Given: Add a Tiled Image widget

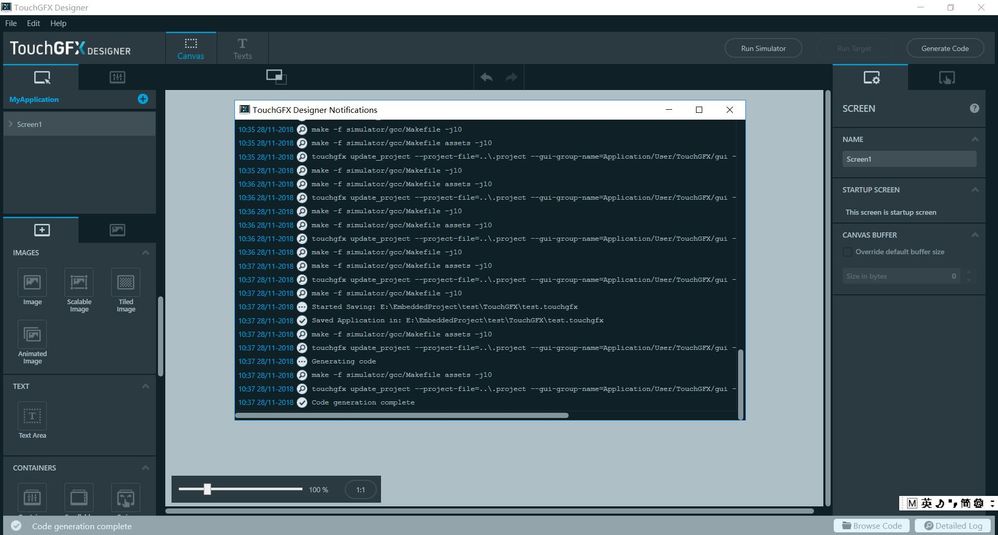Looking at the screenshot, I should (125, 291).
